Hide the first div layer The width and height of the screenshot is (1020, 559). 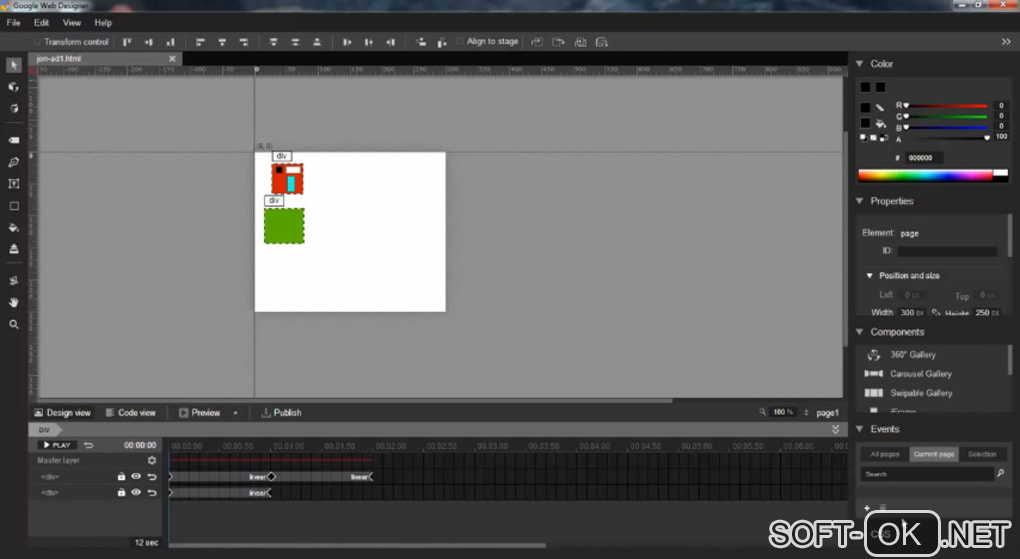coord(136,476)
